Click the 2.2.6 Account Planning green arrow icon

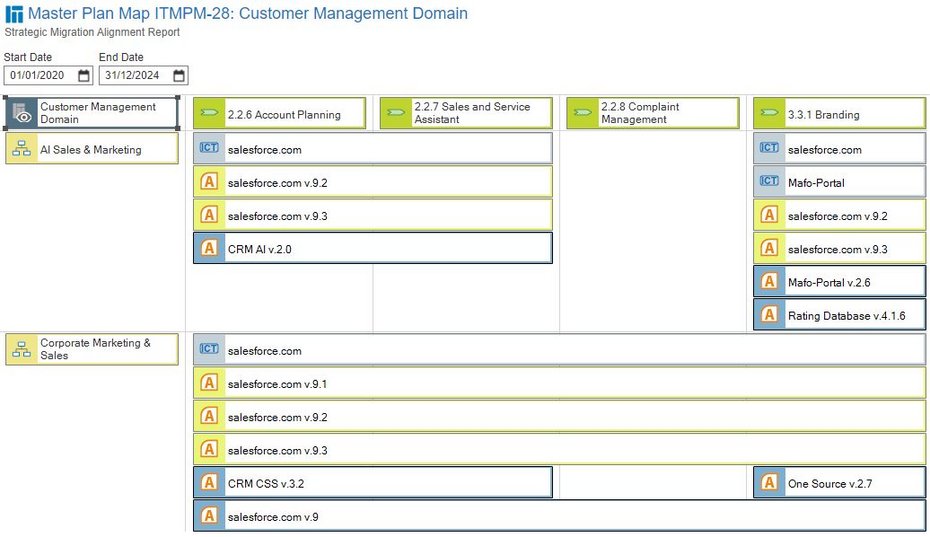(209, 113)
